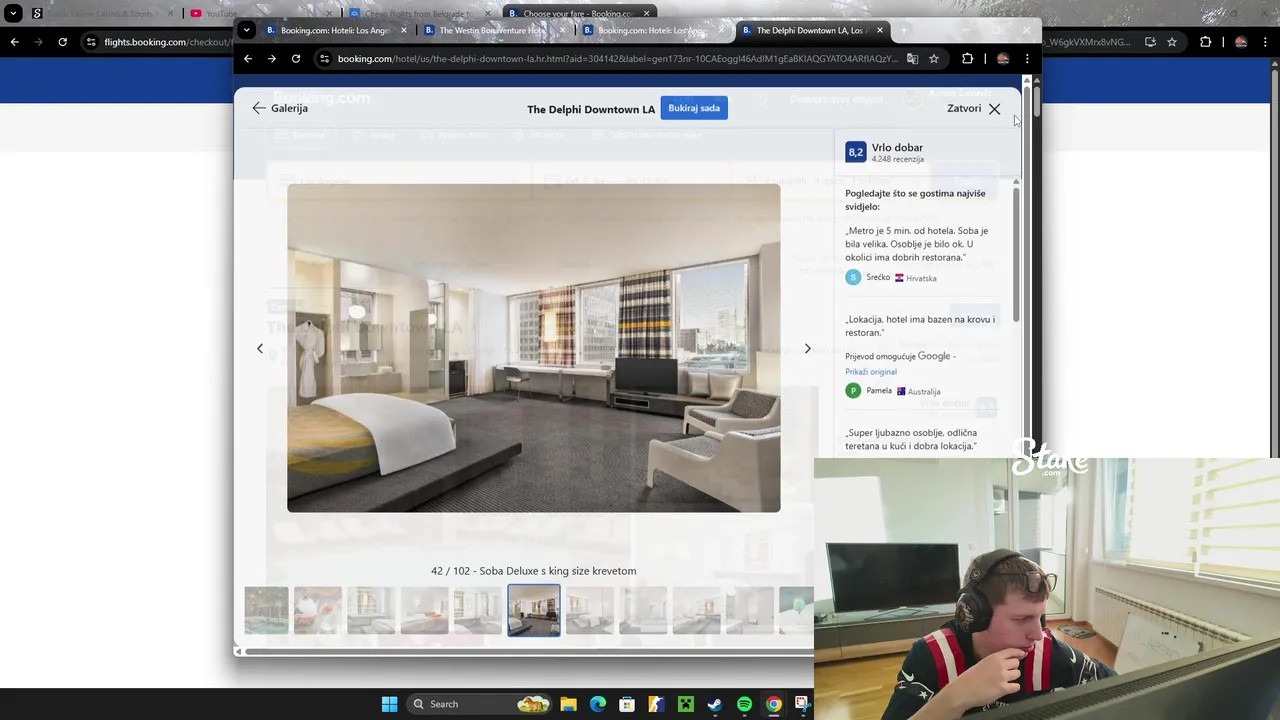View site information for booking.com
This screenshot has width=1280, height=720.
pyautogui.click(x=324, y=59)
